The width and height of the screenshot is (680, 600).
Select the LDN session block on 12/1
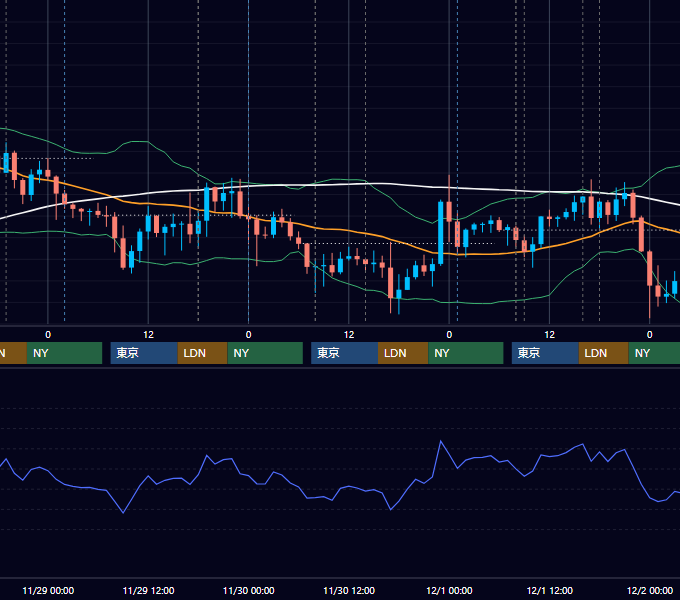pyautogui.click(x=604, y=353)
